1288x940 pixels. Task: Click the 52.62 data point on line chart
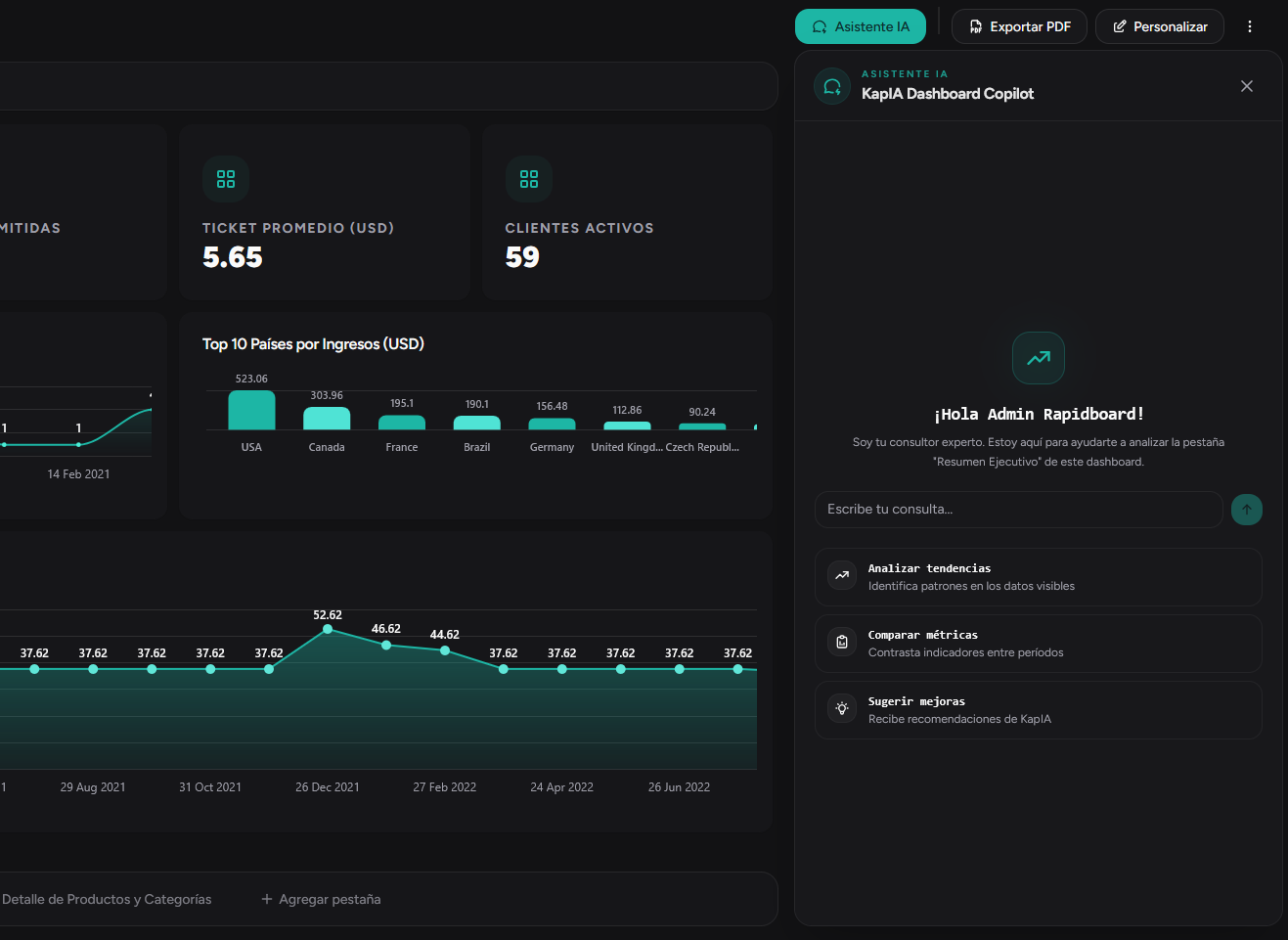[x=328, y=629]
